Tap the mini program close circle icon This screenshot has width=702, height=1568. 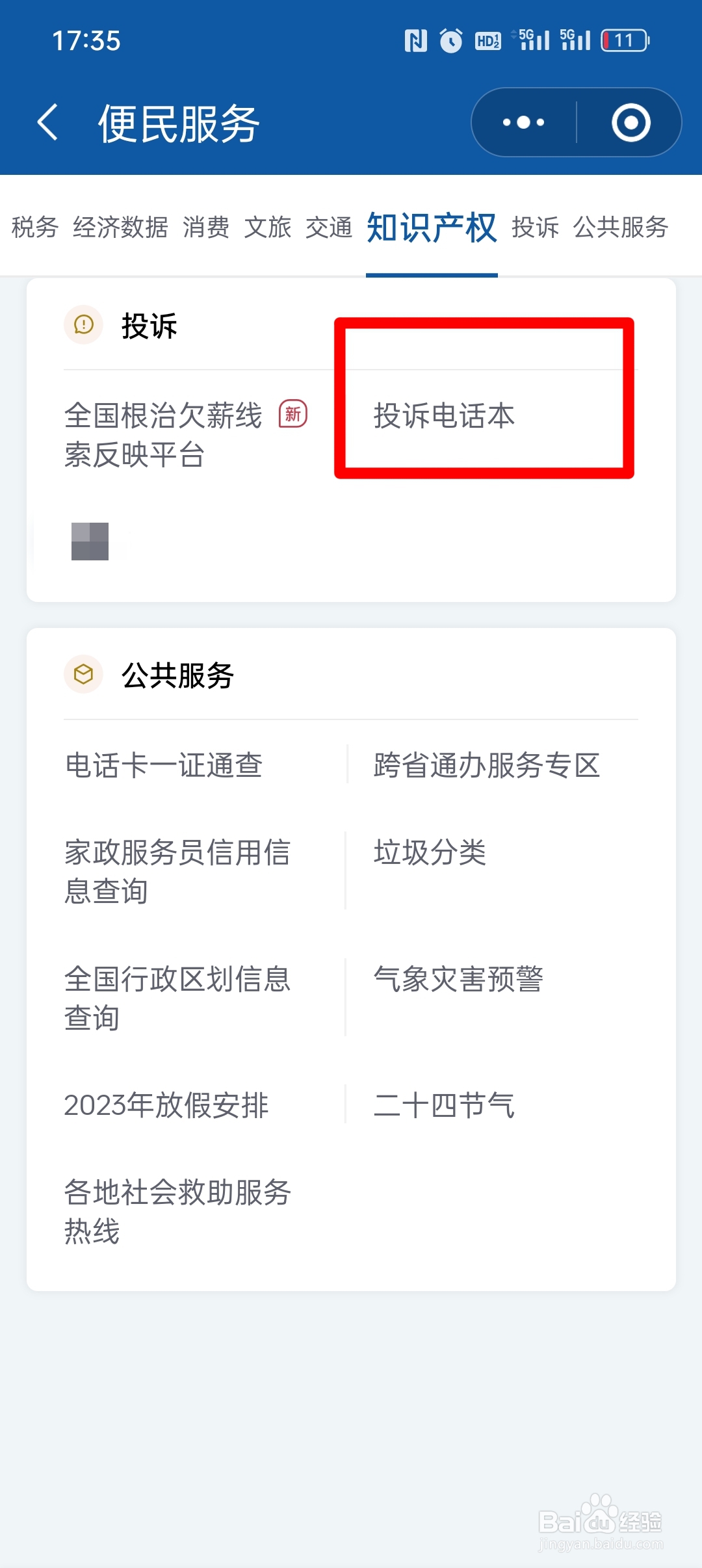coord(630,122)
